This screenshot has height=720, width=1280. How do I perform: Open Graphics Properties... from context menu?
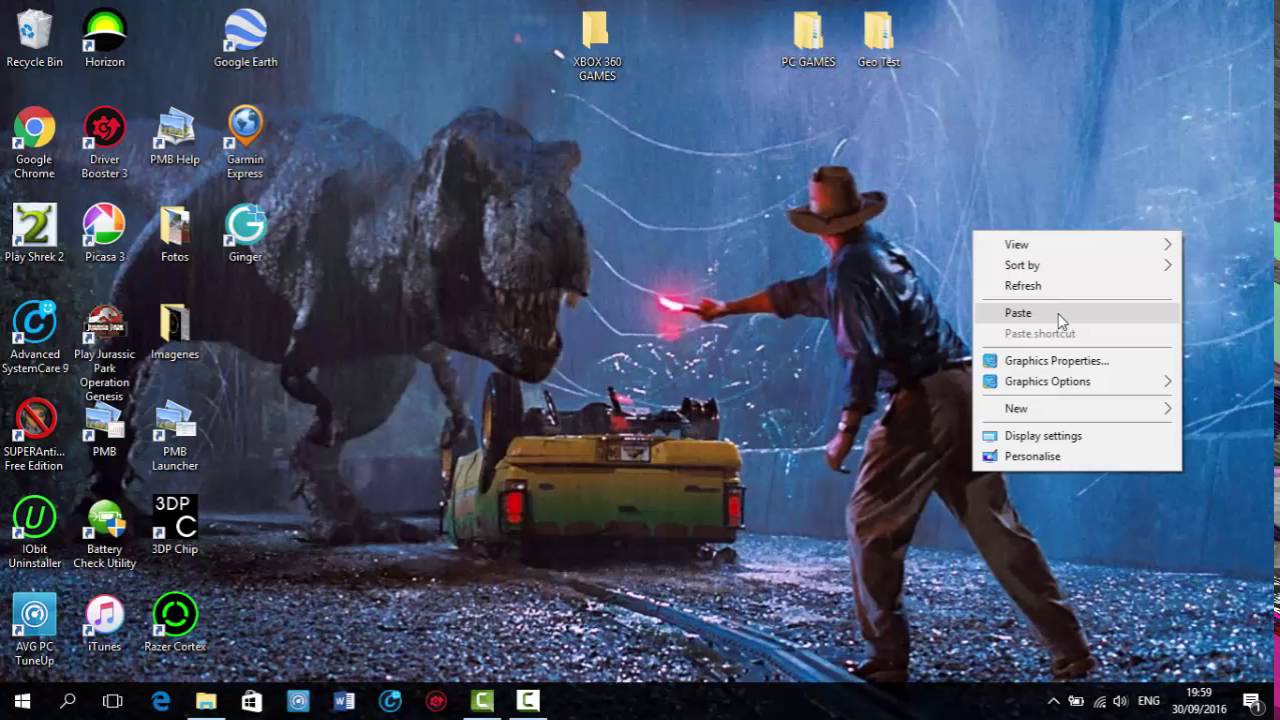tap(1077, 360)
